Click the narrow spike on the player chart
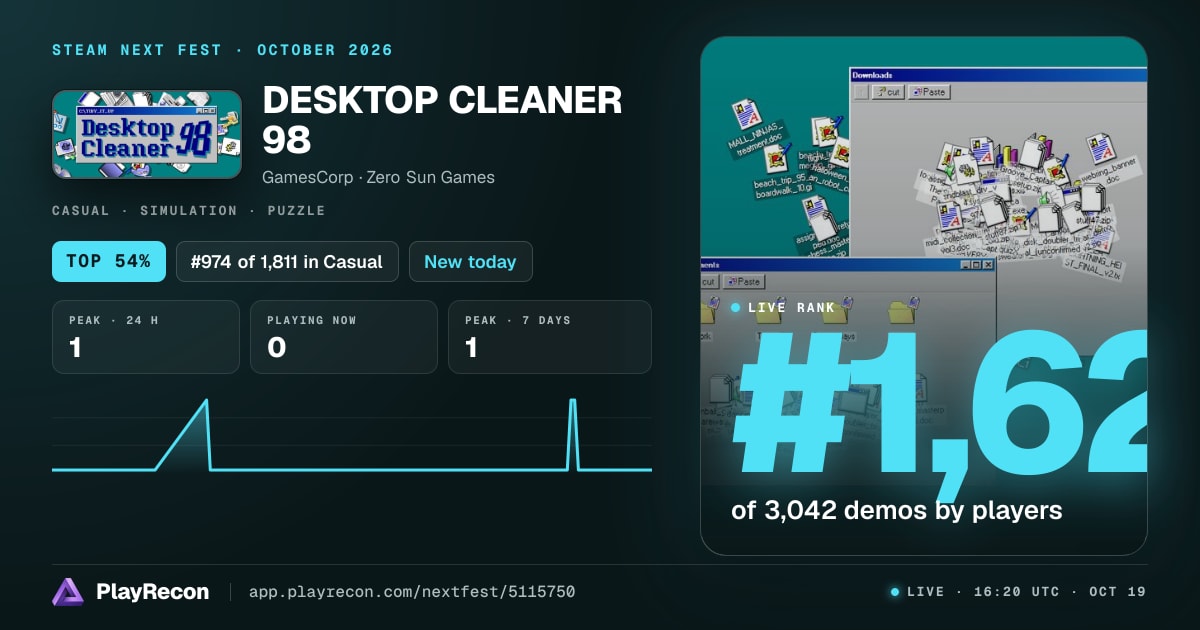The image size is (1200, 630). pos(573,401)
